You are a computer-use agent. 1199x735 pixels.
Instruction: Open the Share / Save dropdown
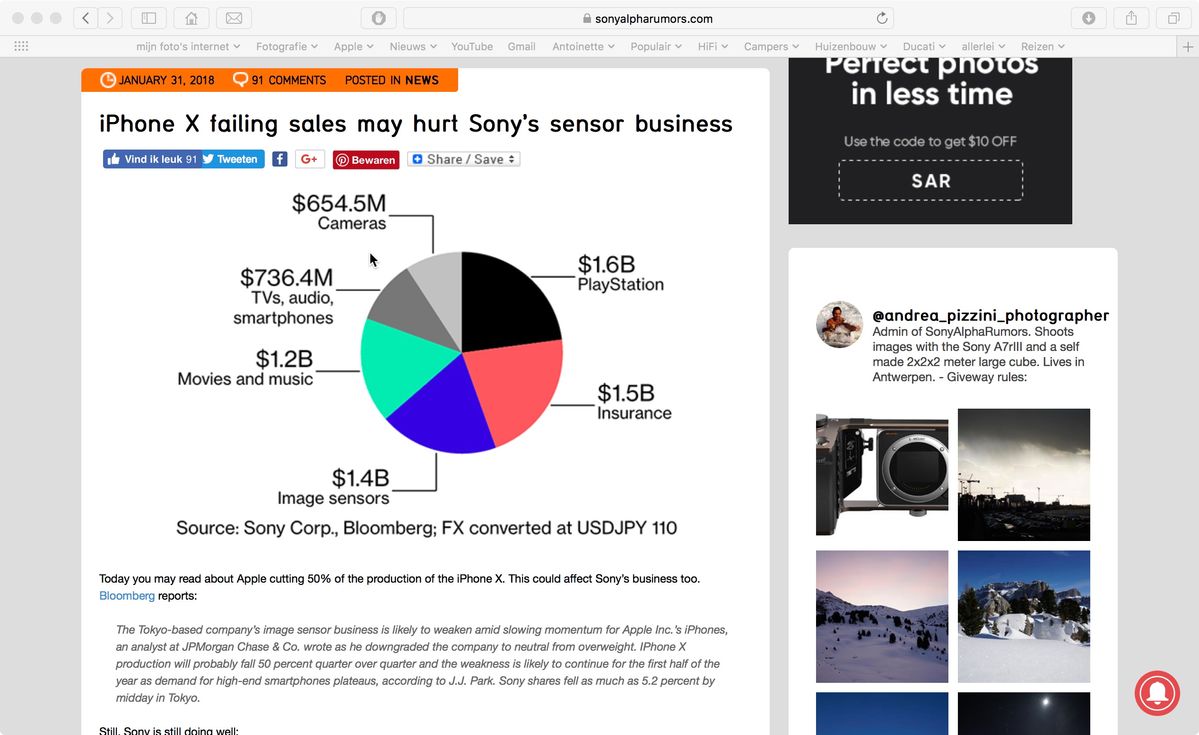pyautogui.click(x=464, y=159)
